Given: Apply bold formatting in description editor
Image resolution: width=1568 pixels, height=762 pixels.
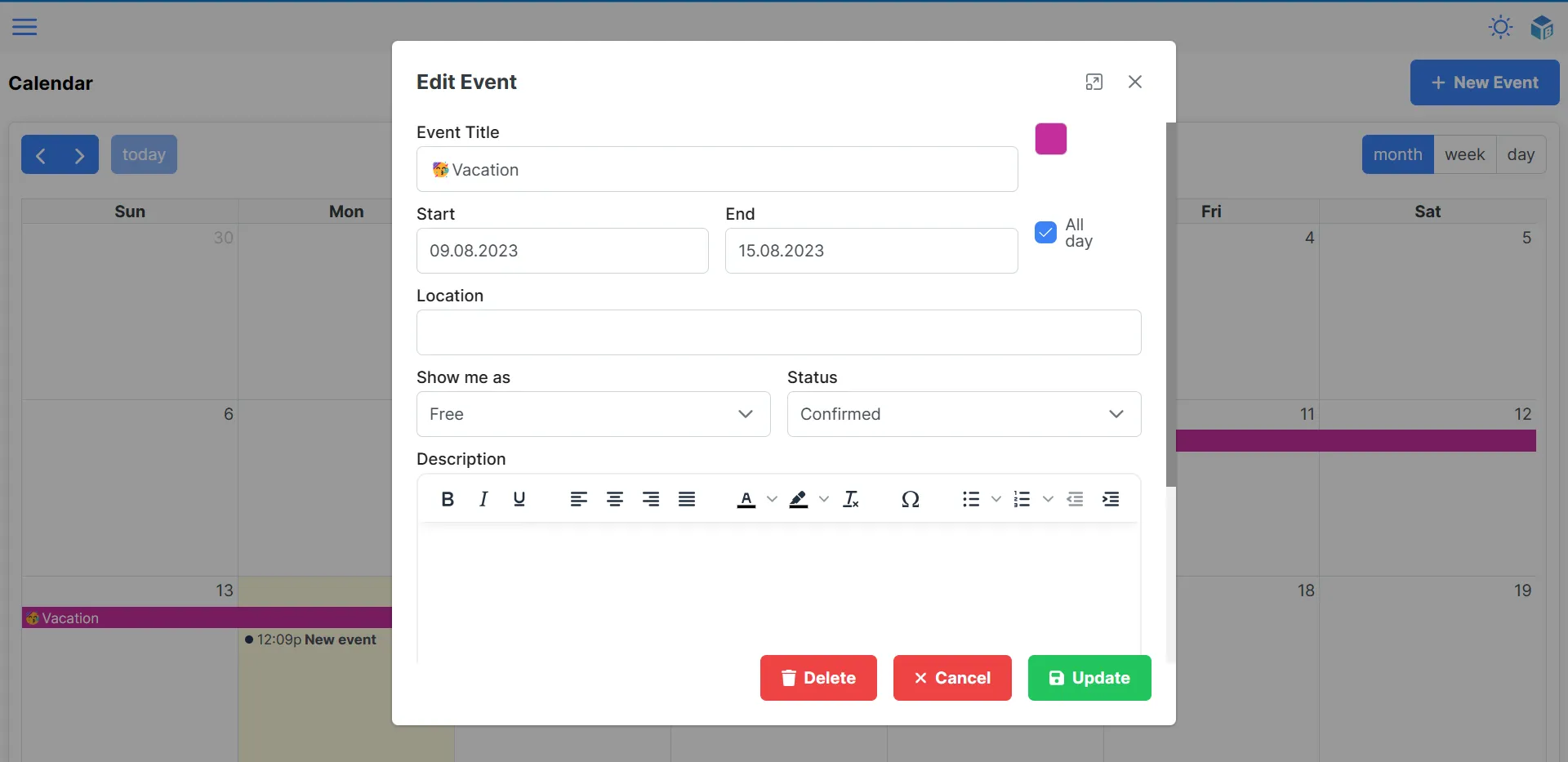Looking at the screenshot, I should point(447,499).
